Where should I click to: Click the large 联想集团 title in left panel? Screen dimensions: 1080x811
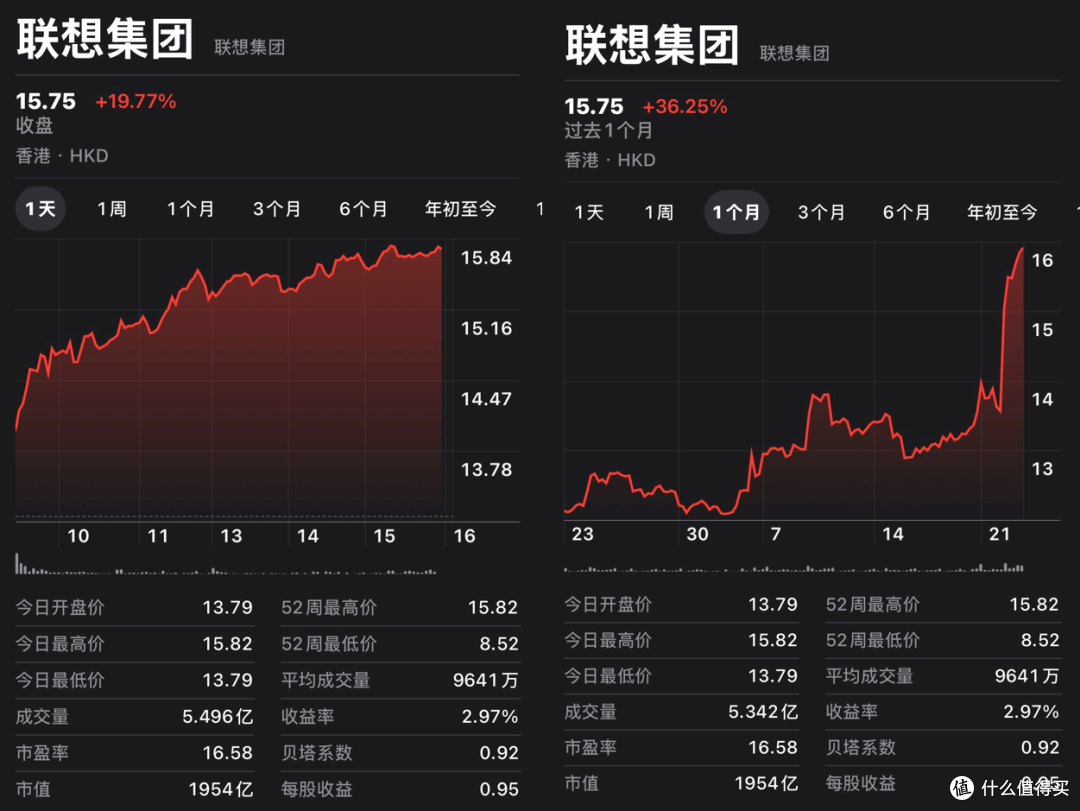click(105, 39)
